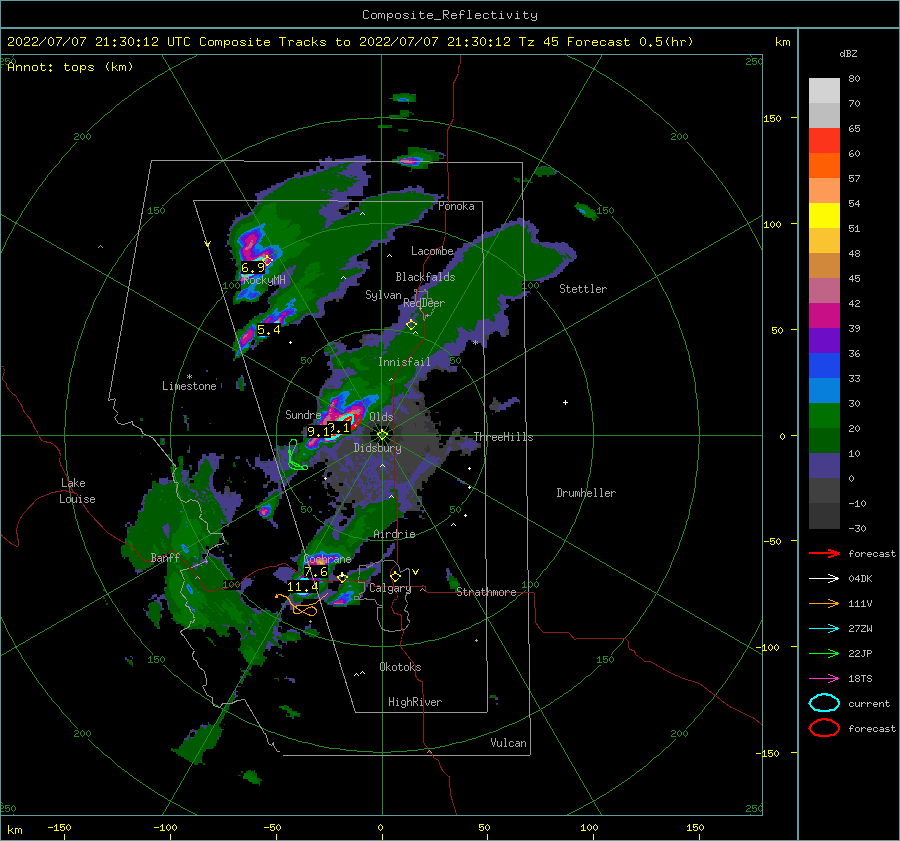Click the Cochrane city label
The image size is (900, 841).
tap(327, 559)
